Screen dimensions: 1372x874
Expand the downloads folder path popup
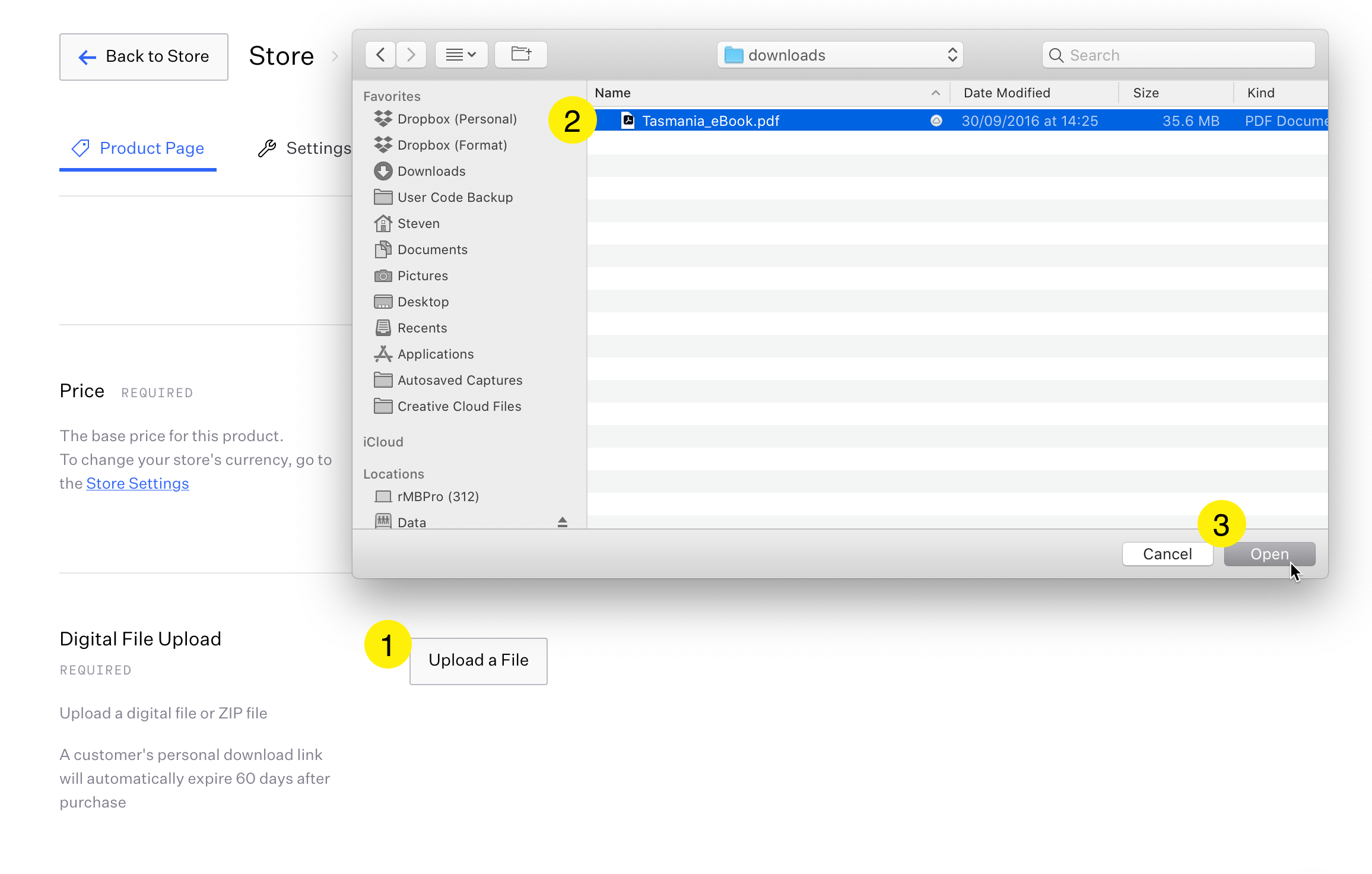tap(839, 55)
